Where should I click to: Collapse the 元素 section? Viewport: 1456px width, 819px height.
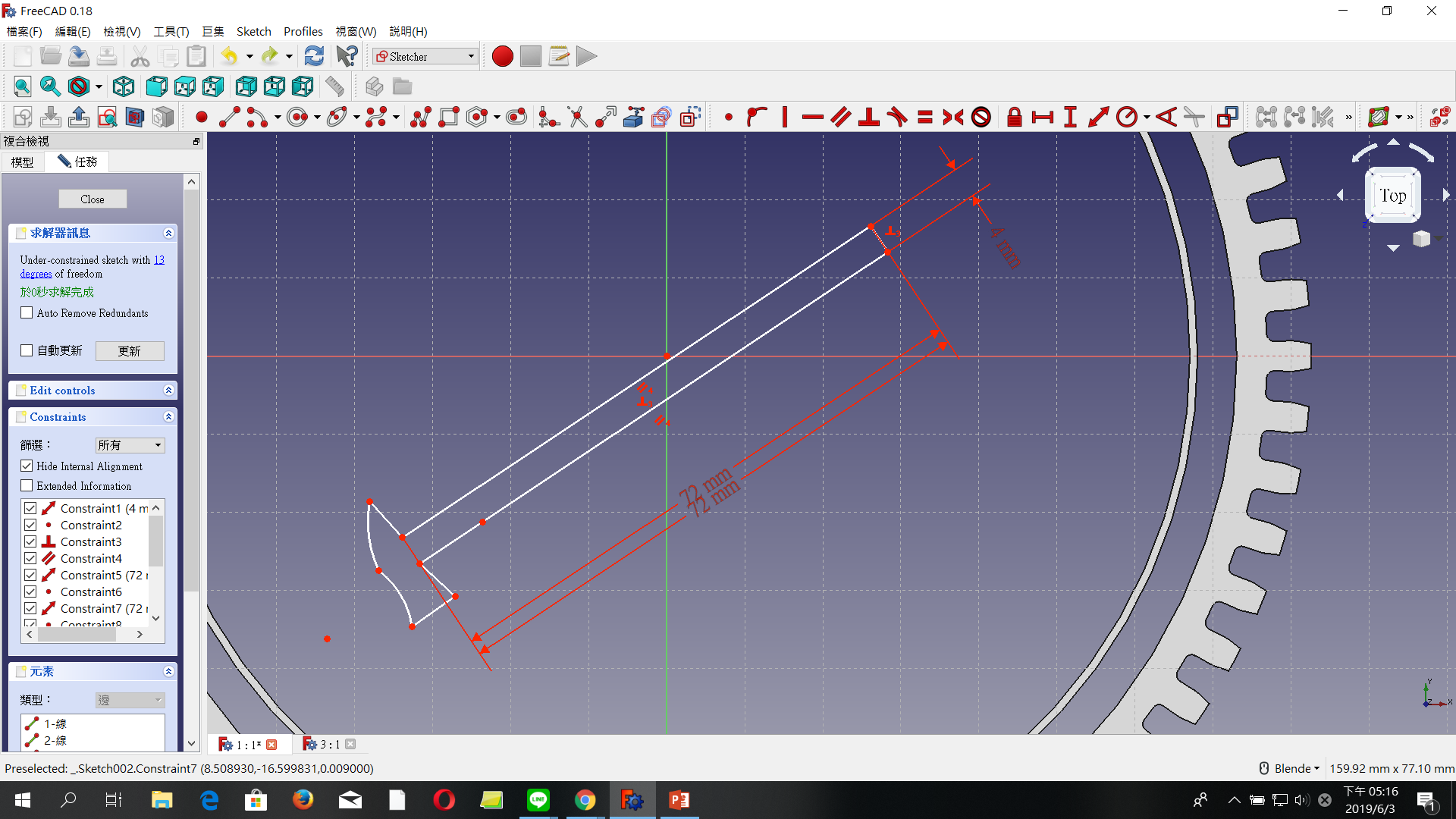[168, 671]
